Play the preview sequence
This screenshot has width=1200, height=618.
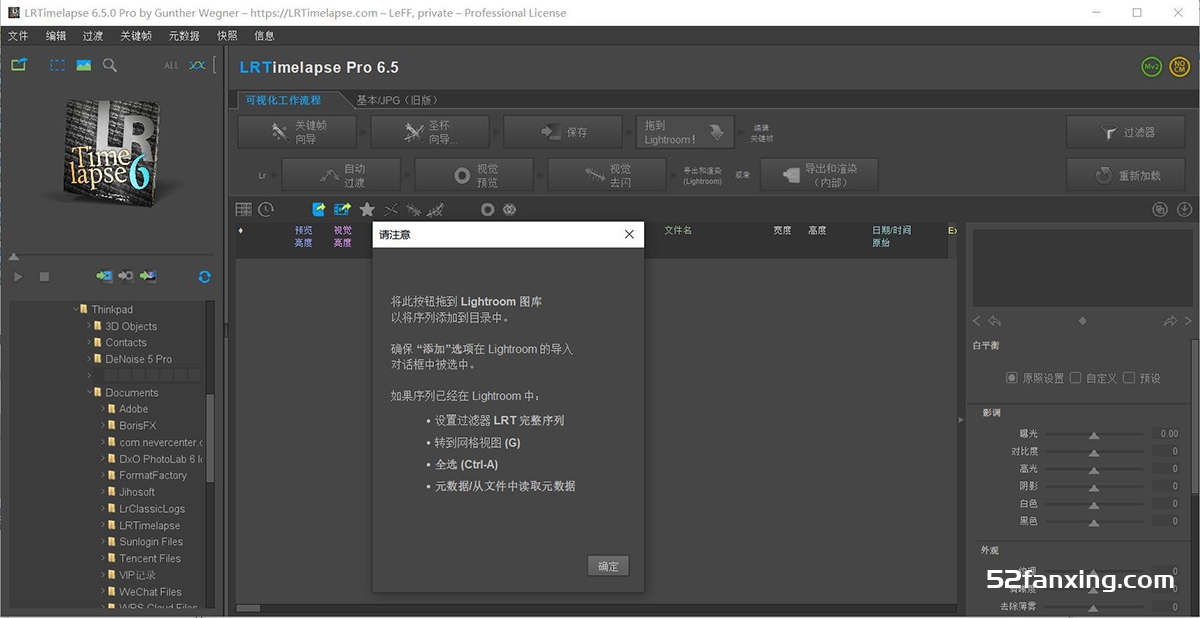[x=19, y=276]
